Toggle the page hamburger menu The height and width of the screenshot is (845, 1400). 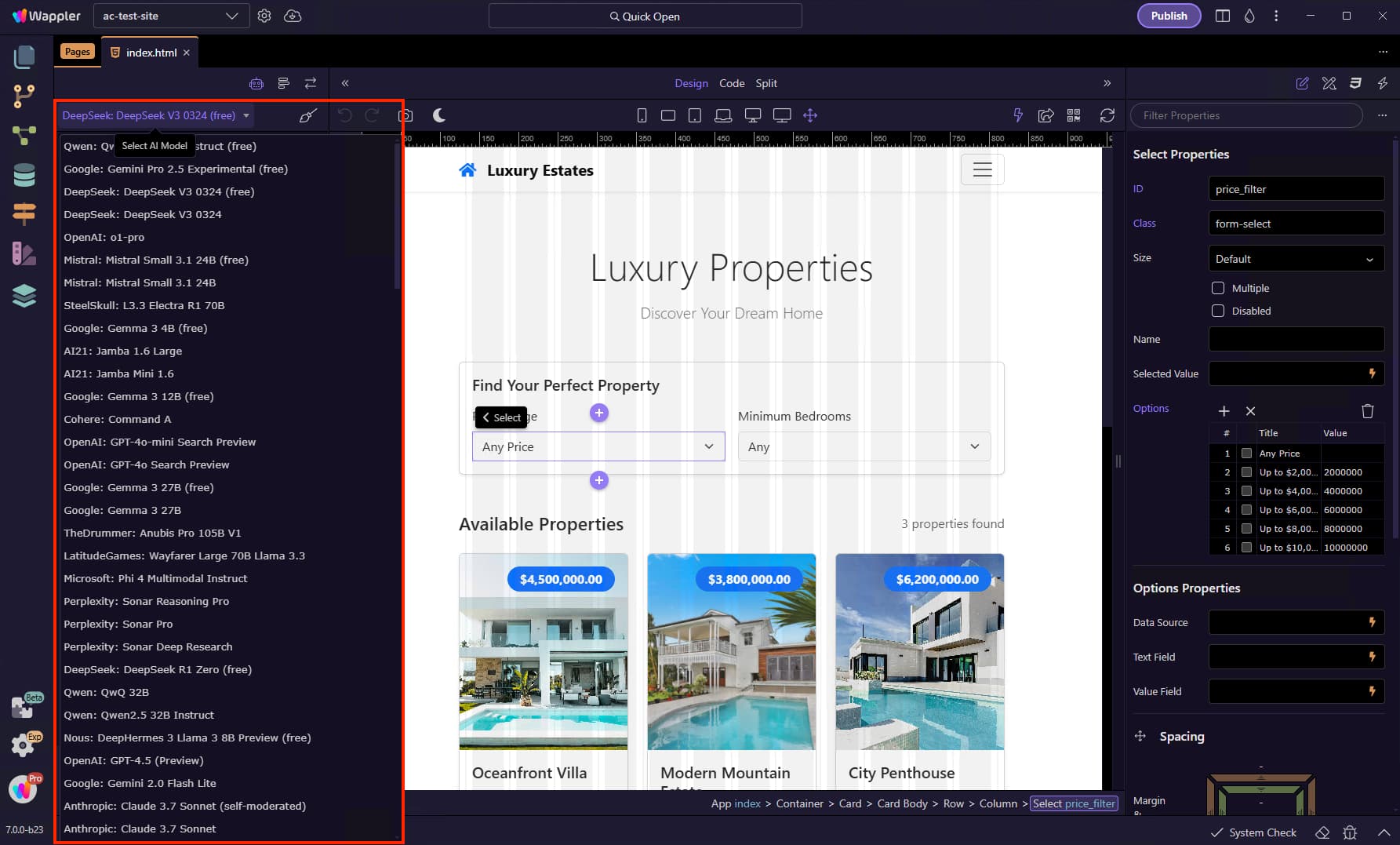coord(983,169)
